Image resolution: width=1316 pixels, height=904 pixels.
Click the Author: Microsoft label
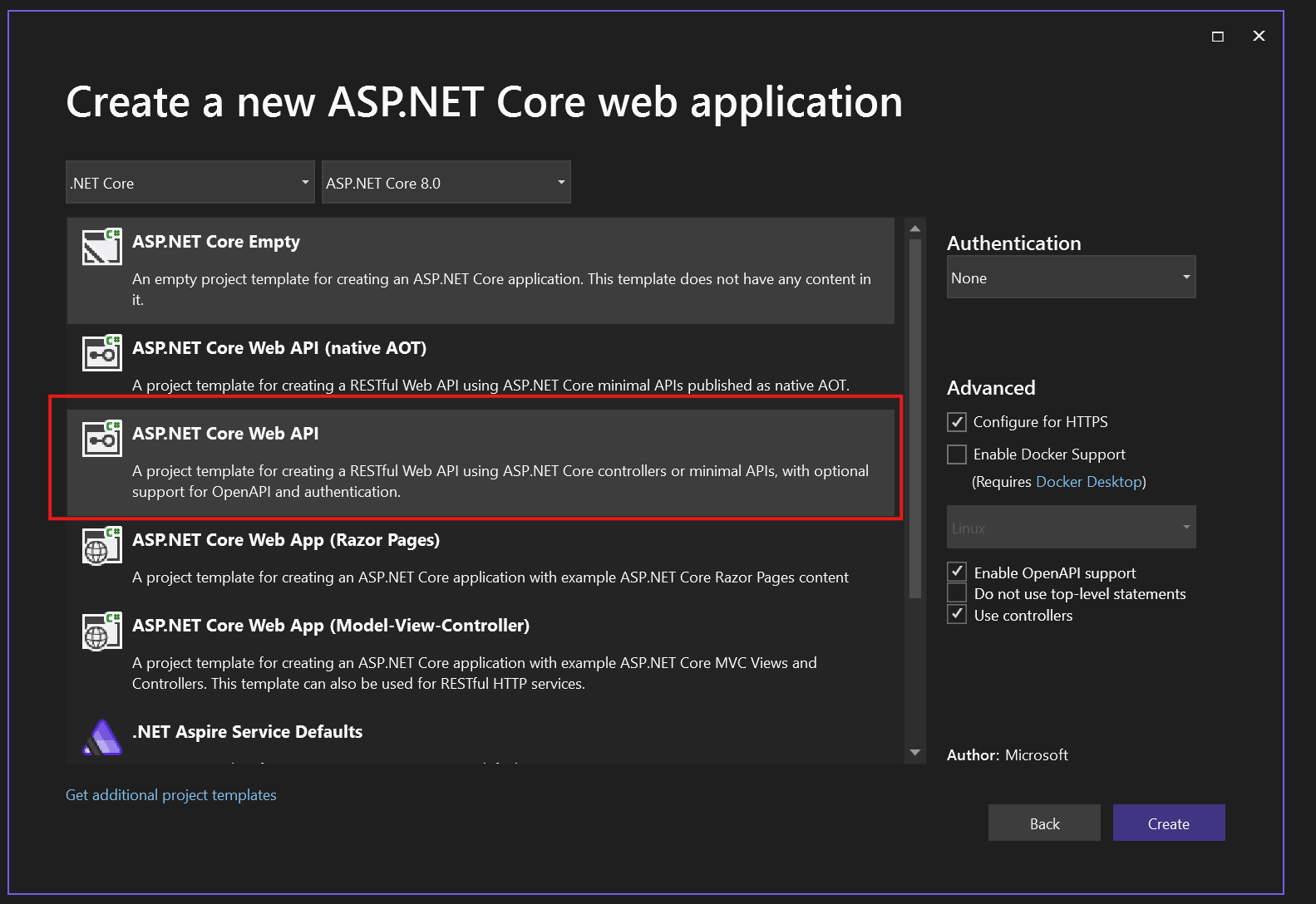1007,755
